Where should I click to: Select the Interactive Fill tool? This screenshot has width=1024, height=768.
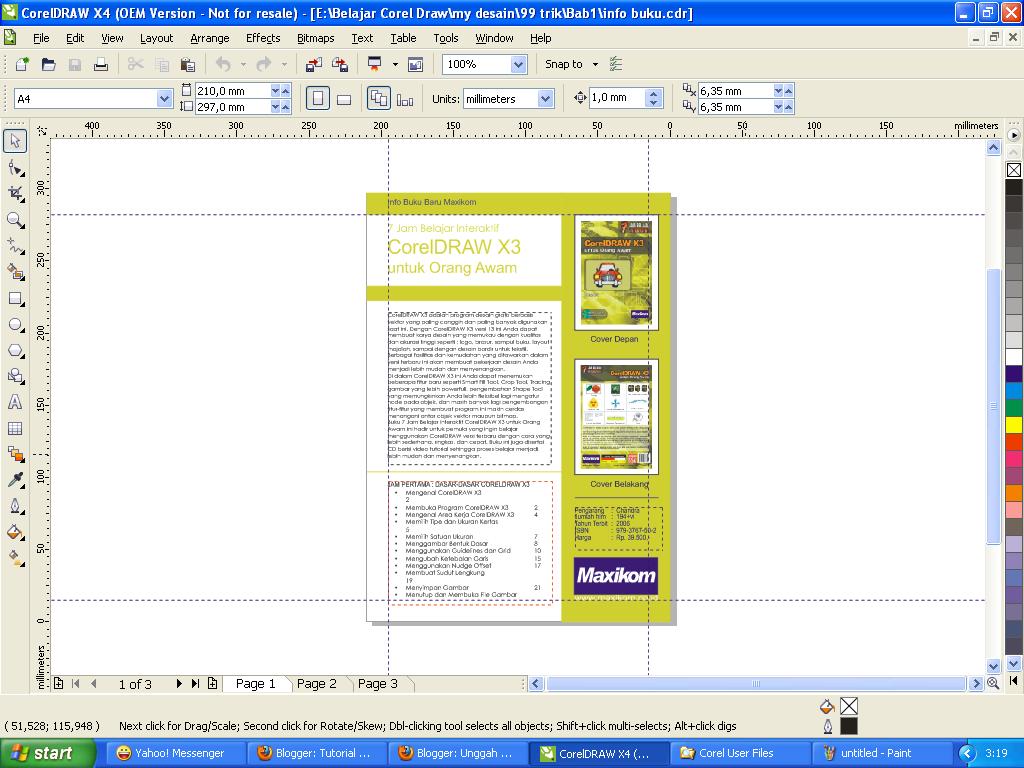click(x=15, y=558)
